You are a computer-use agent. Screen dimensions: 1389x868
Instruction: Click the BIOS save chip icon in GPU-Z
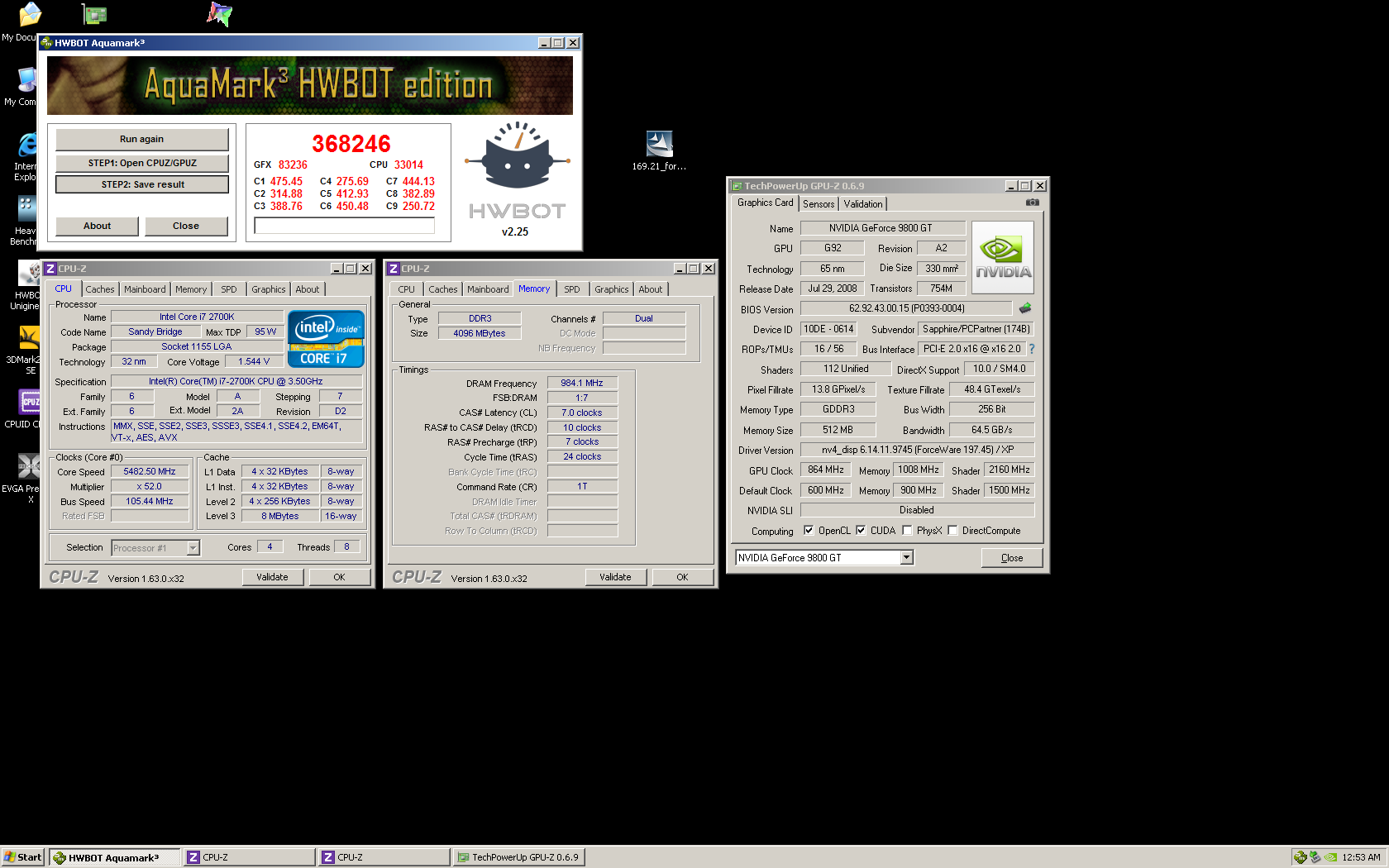click(1025, 308)
